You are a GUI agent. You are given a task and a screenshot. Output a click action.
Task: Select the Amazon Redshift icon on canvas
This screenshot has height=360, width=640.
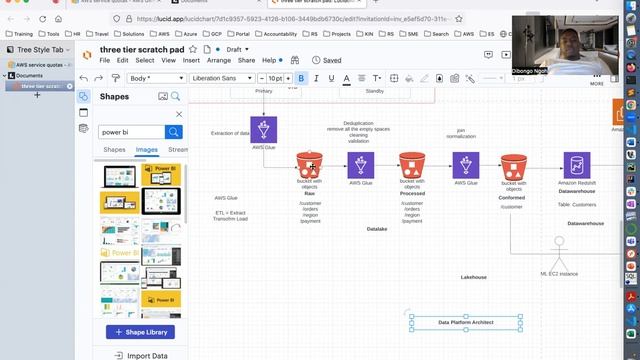coord(577,165)
